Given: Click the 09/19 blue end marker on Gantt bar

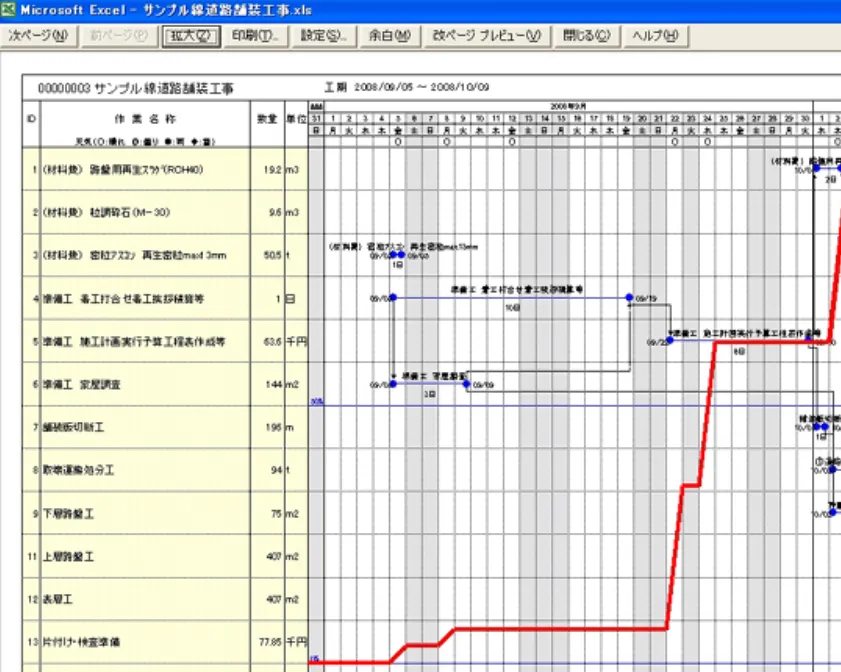Looking at the screenshot, I should [629, 298].
